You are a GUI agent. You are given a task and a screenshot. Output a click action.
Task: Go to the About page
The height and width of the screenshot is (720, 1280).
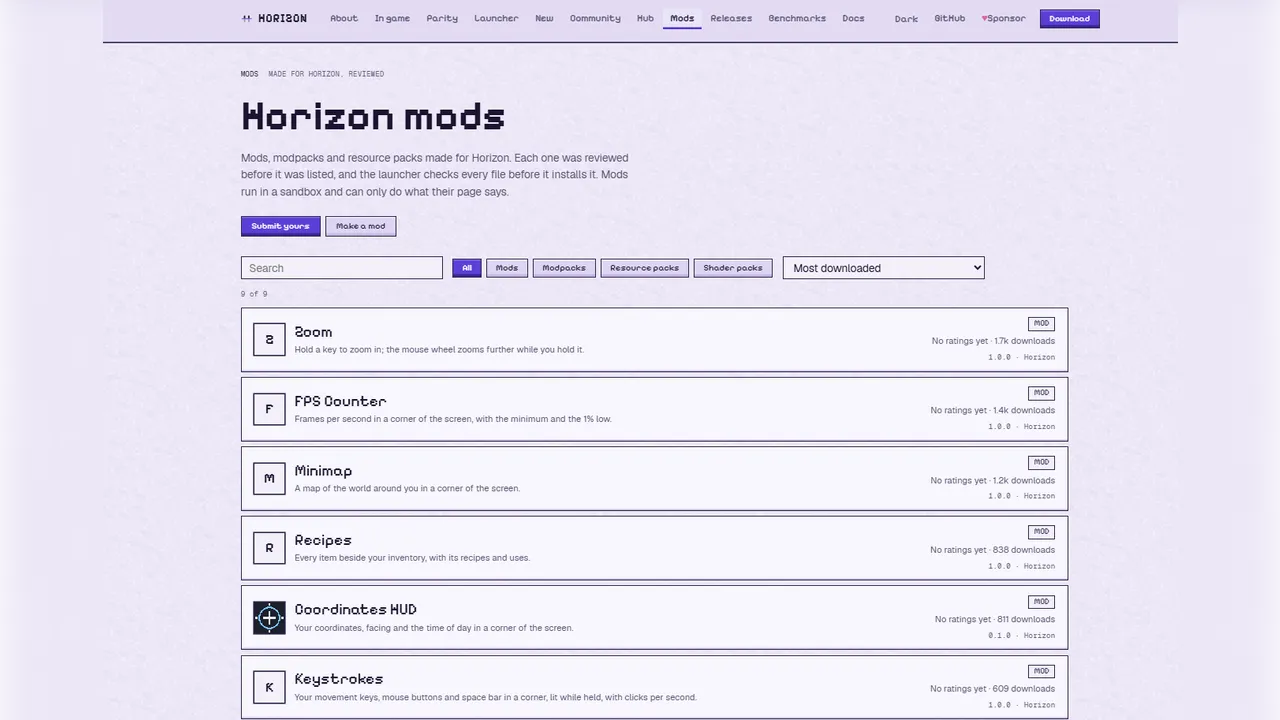tap(344, 19)
